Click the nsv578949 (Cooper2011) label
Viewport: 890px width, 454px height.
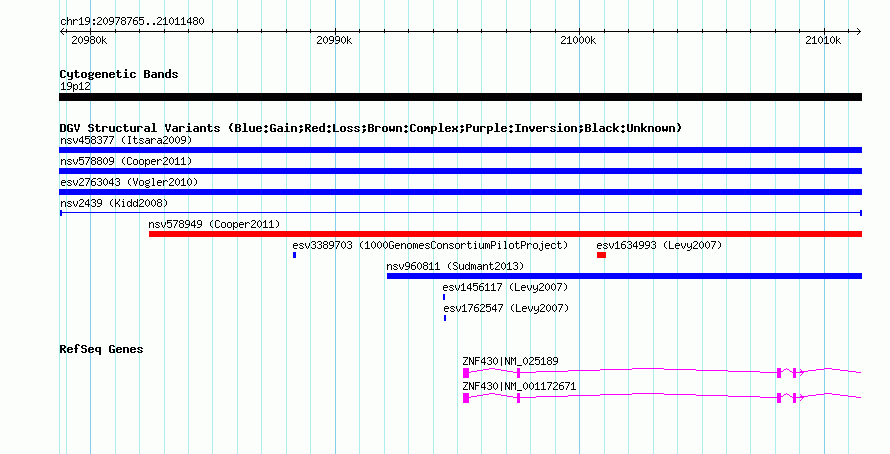coord(214,224)
